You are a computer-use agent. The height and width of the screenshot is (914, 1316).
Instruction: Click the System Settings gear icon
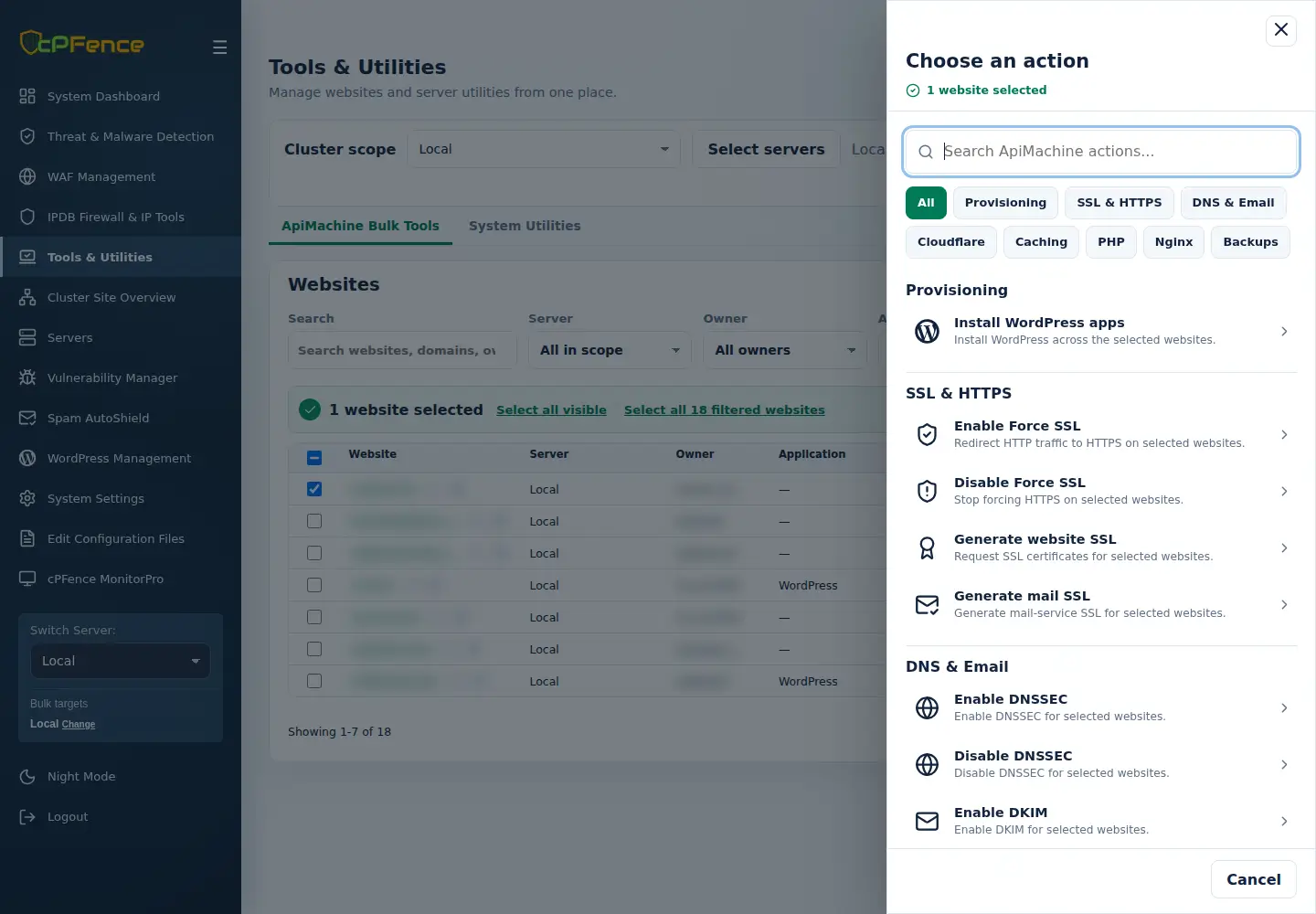pyautogui.click(x=27, y=498)
